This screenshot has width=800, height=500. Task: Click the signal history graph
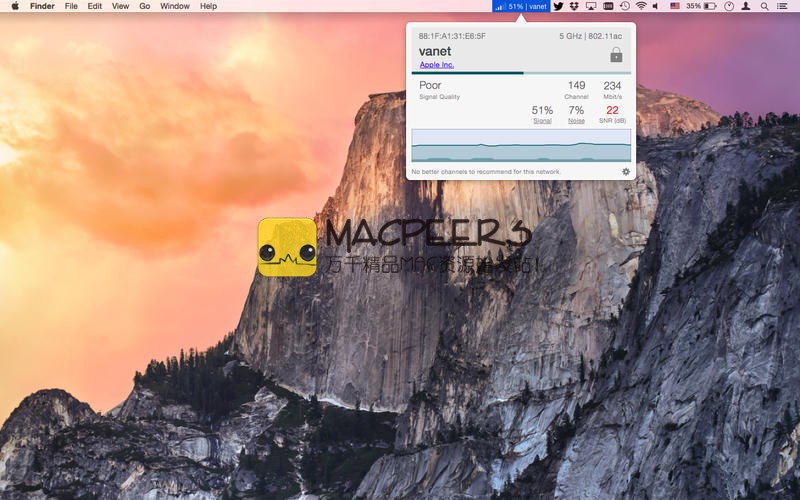[x=521, y=145]
